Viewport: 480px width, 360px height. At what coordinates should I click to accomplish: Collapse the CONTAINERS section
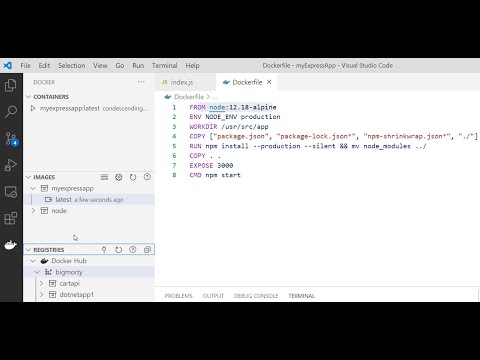pyautogui.click(x=29, y=97)
